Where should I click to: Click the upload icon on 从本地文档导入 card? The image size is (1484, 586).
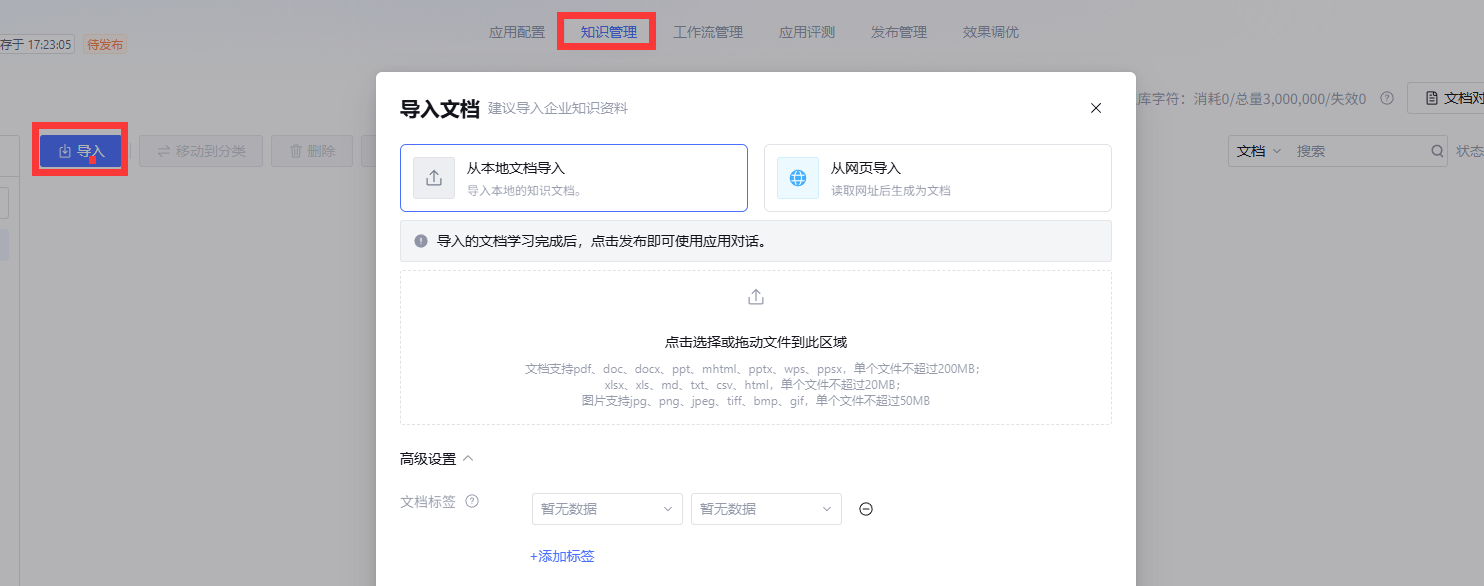(433, 178)
